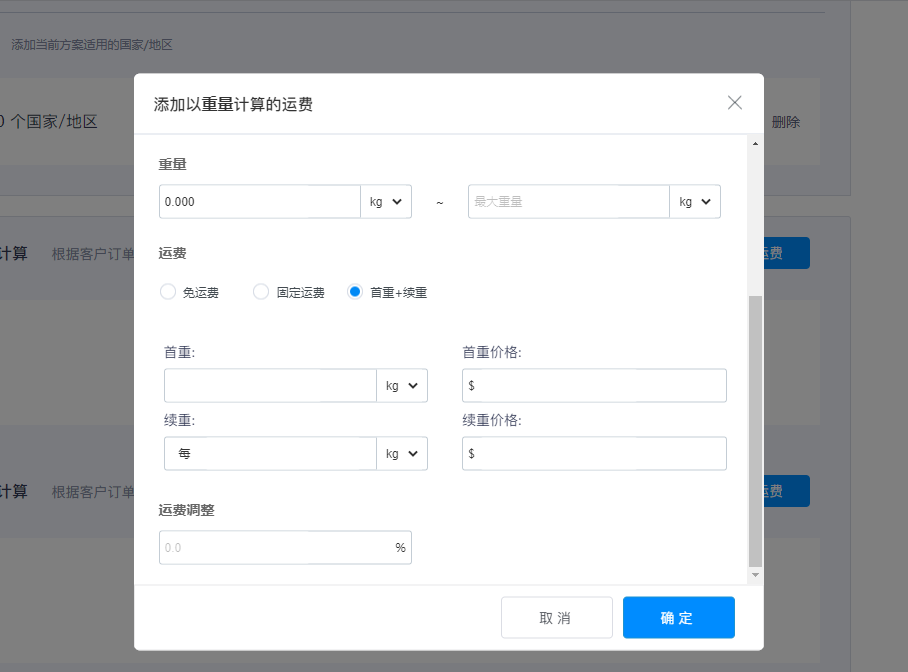908x672 pixels.
Task: 点击续重的每输入框
Action: [270, 453]
